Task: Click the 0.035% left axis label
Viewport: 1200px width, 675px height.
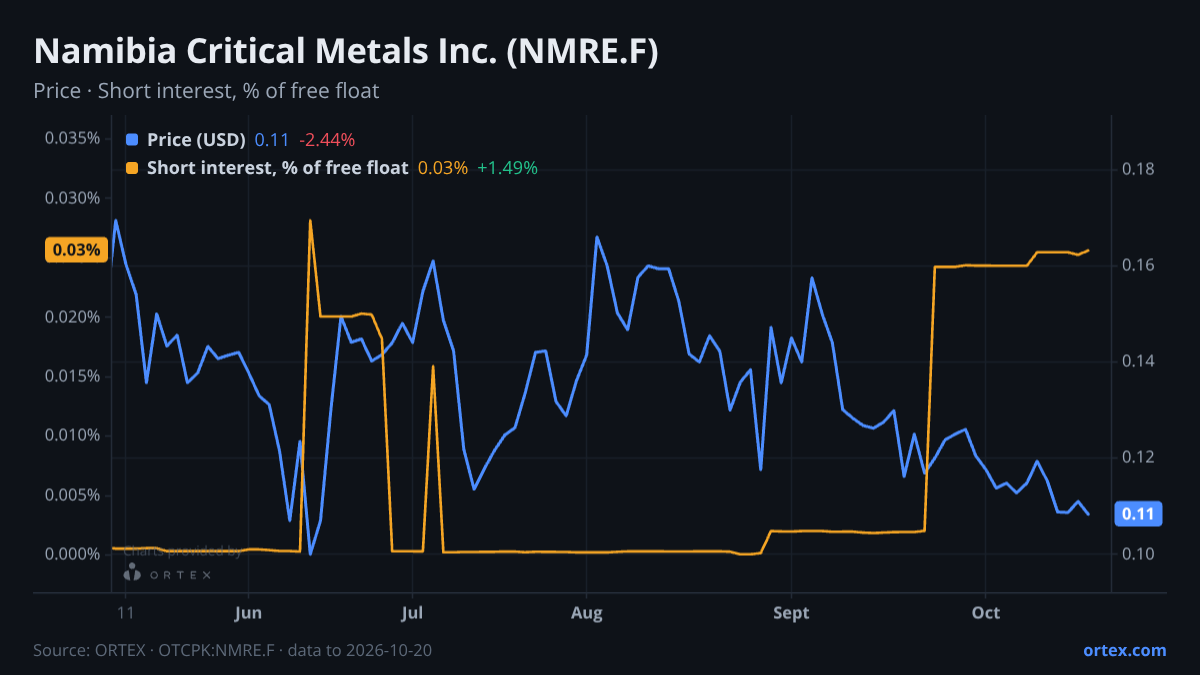Action: tap(72, 138)
